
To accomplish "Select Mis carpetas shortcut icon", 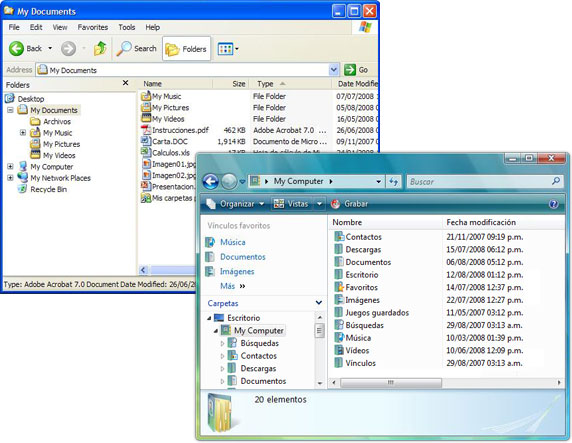I will tap(146, 198).
